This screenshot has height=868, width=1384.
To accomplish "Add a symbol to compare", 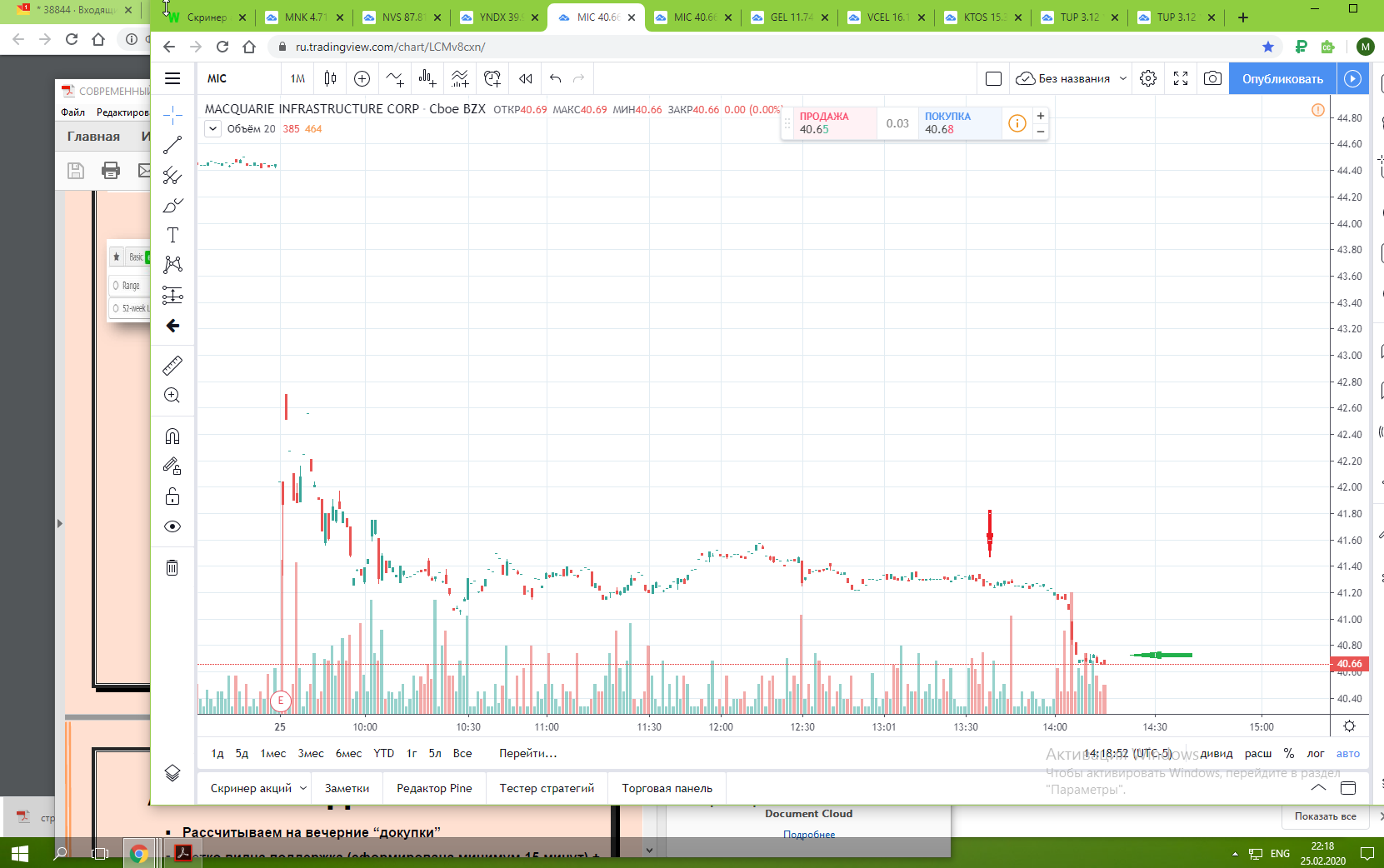I will click(362, 78).
